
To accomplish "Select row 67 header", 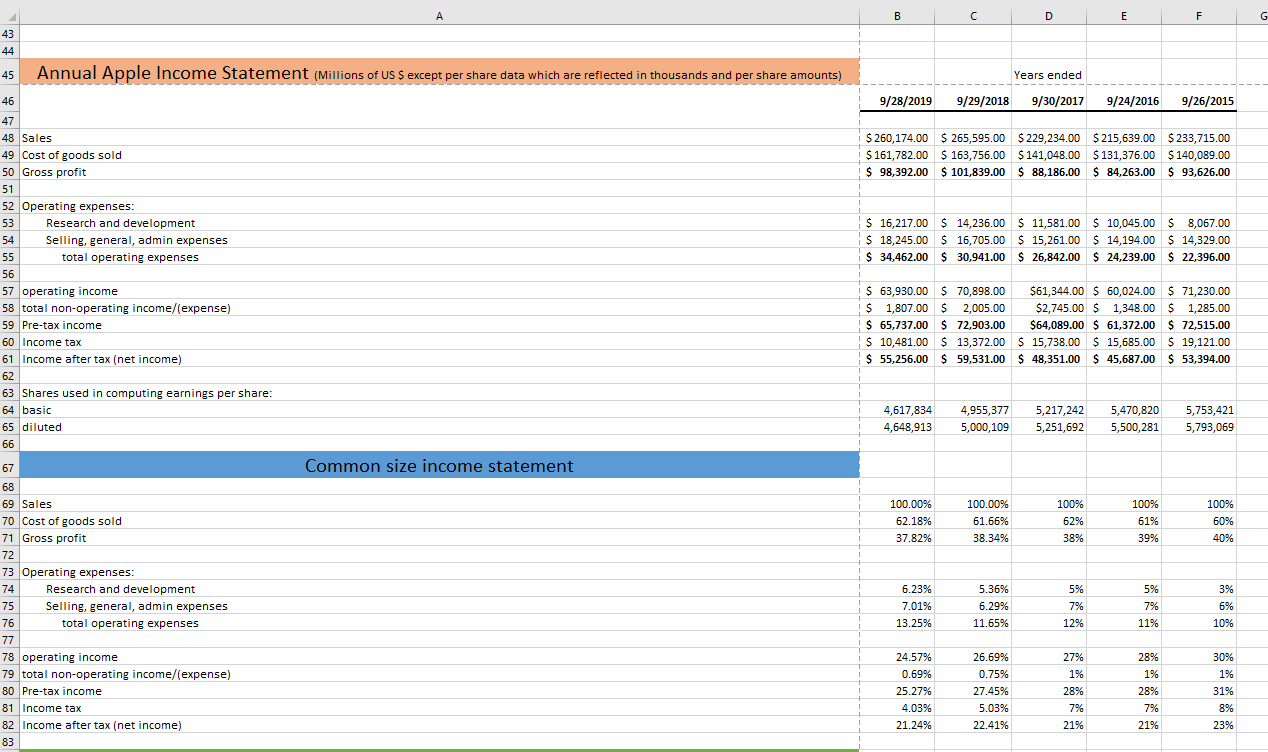I will [9, 466].
